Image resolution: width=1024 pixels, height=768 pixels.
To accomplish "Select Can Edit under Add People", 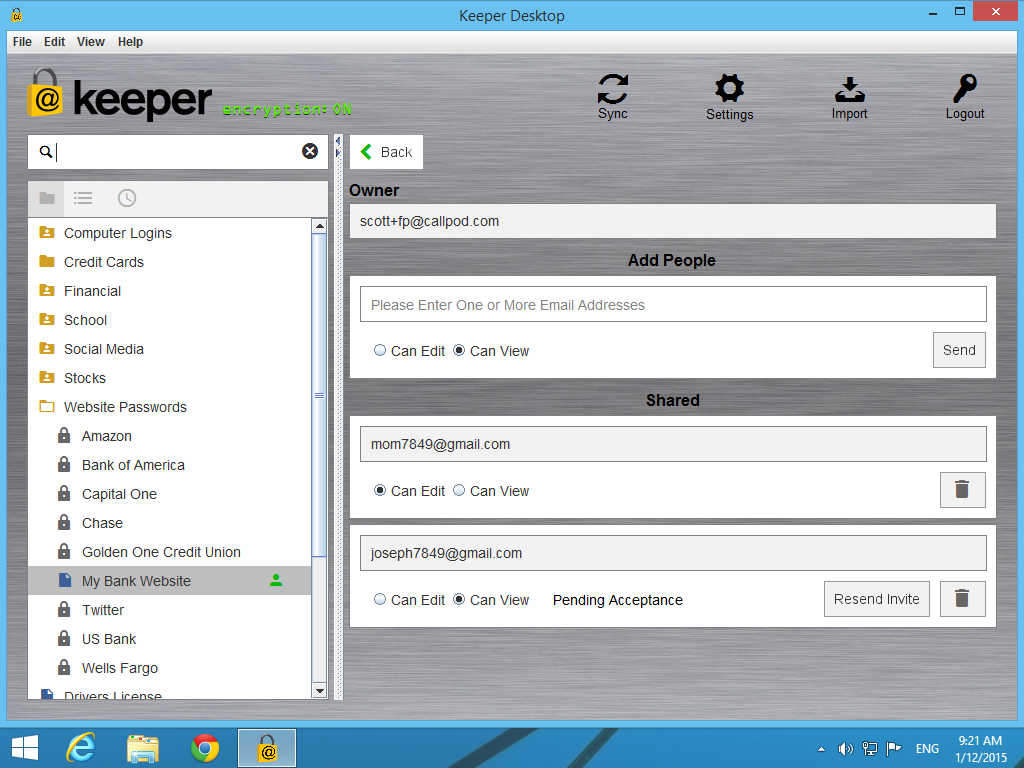I will [x=379, y=350].
